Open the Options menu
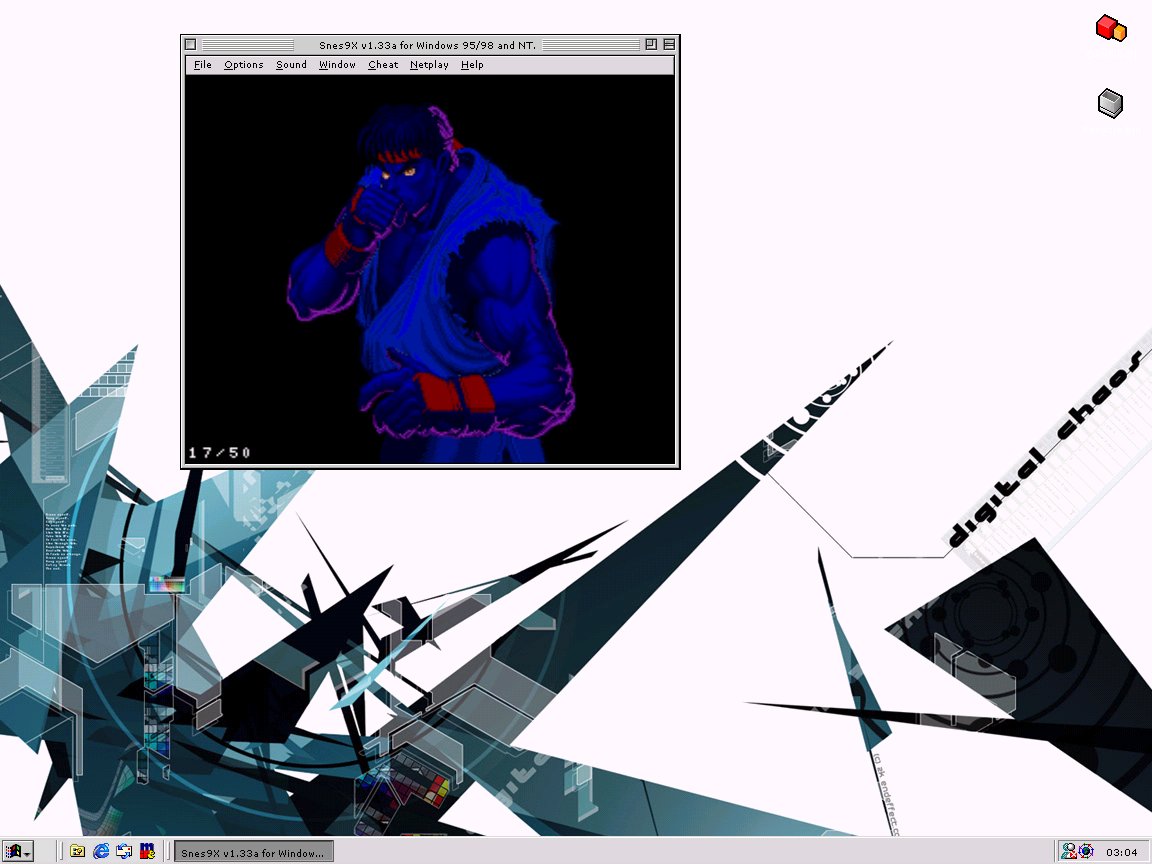This screenshot has height=864, width=1152. pyautogui.click(x=243, y=65)
